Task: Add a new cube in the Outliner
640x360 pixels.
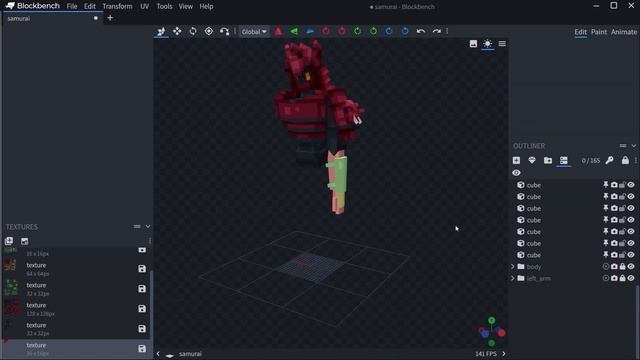Action: coord(516,160)
